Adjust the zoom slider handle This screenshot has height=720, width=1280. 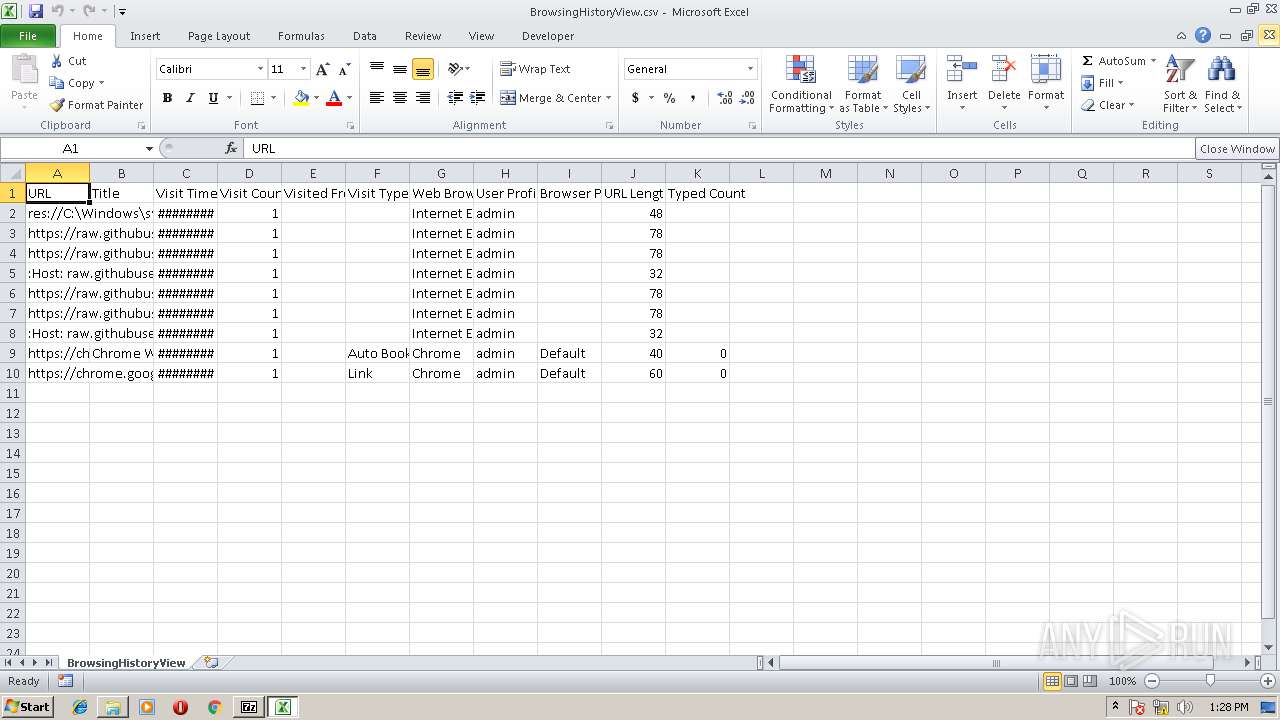(1210, 681)
